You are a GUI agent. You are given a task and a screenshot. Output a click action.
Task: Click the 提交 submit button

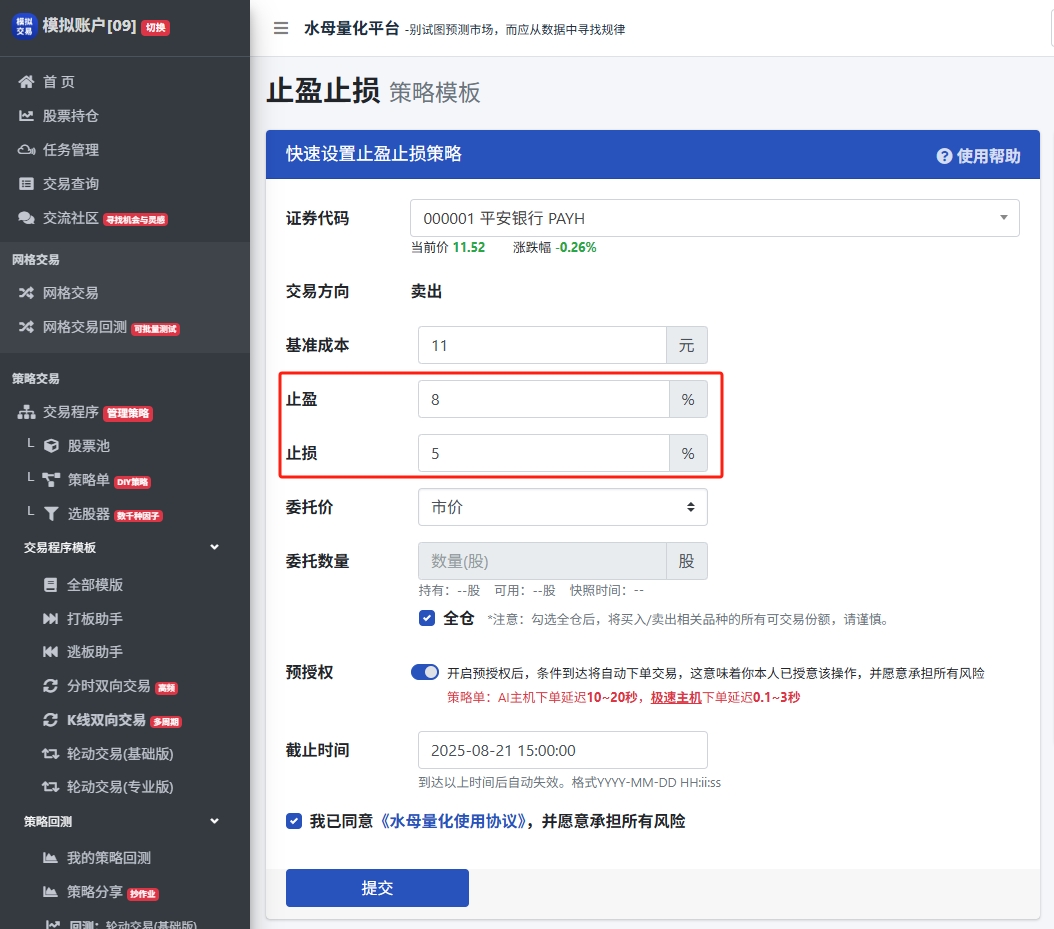click(377, 888)
